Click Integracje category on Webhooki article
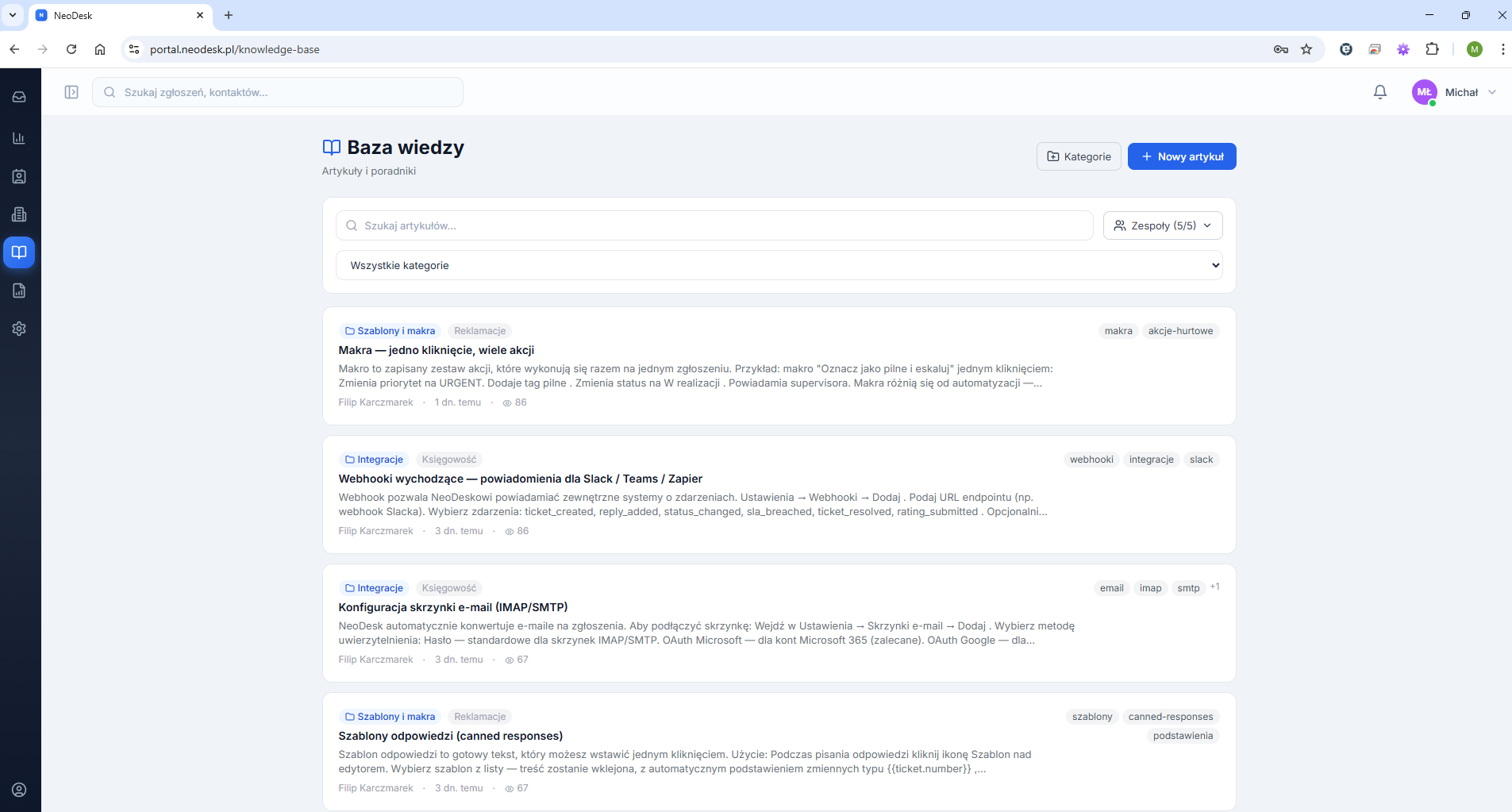Image resolution: width=1512 pixels, height=812 pixels. 374,460
